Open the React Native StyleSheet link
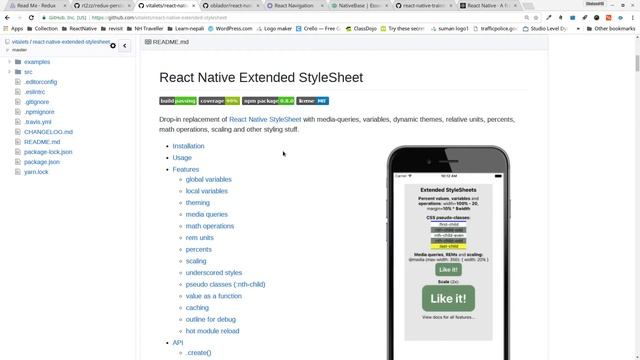 (x=265, y=119)
